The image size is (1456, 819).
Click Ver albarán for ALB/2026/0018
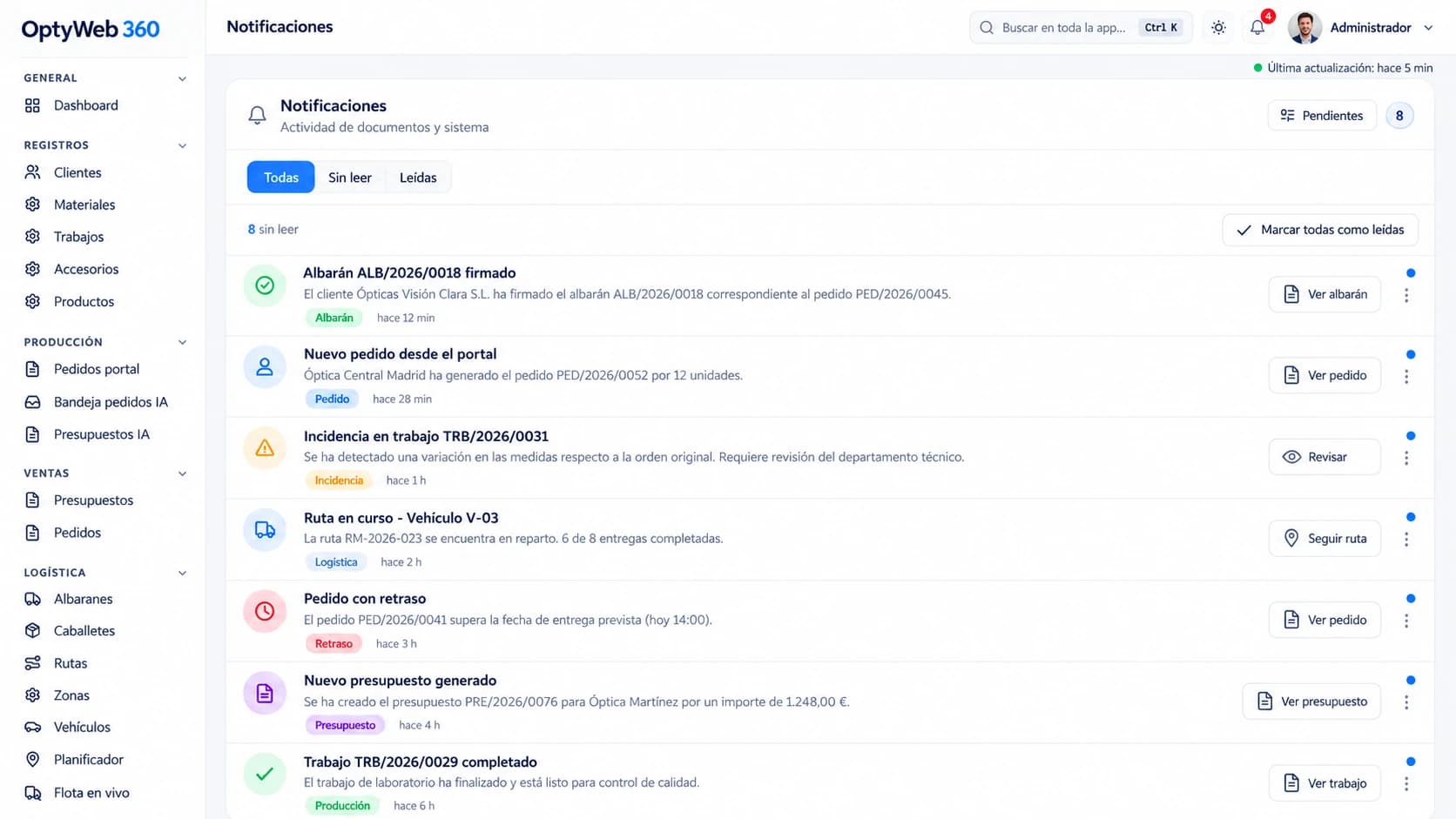coord(1325,294)
